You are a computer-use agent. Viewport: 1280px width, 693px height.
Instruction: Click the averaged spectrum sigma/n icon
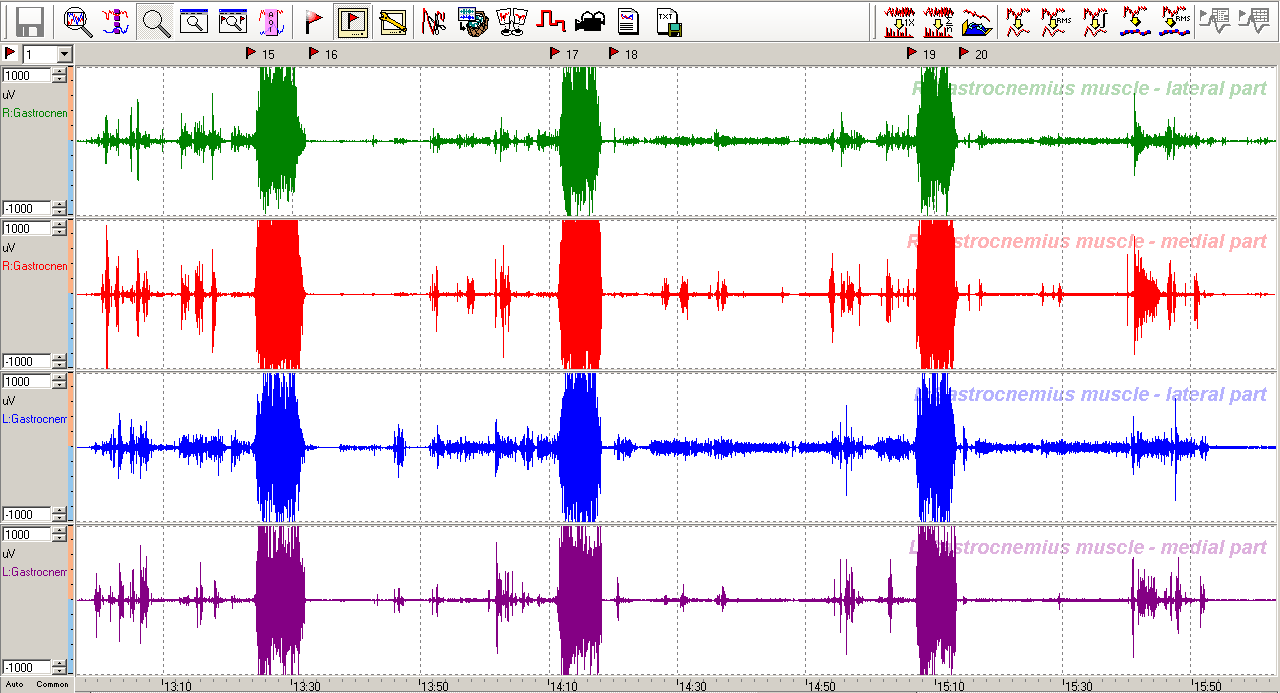point(938,21)
